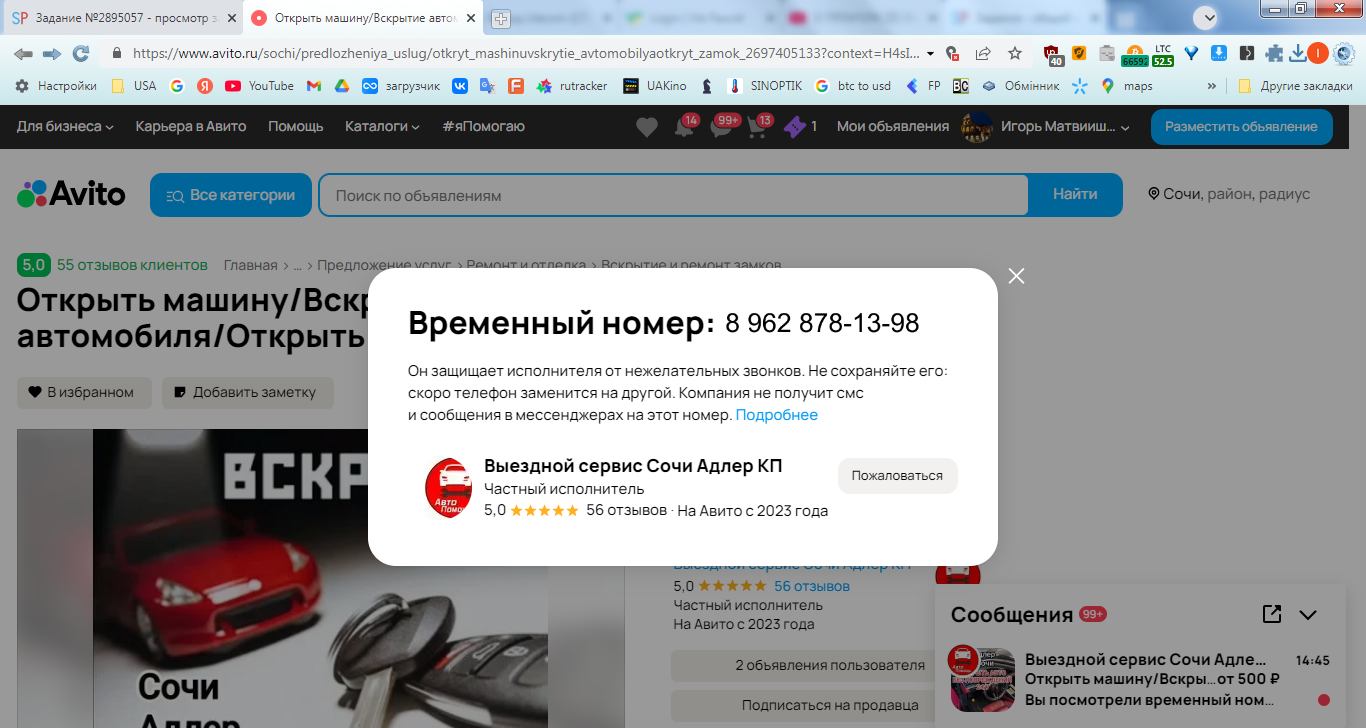Open browser downloads icon
The image size is (1366, 728).
[1297, 53]
